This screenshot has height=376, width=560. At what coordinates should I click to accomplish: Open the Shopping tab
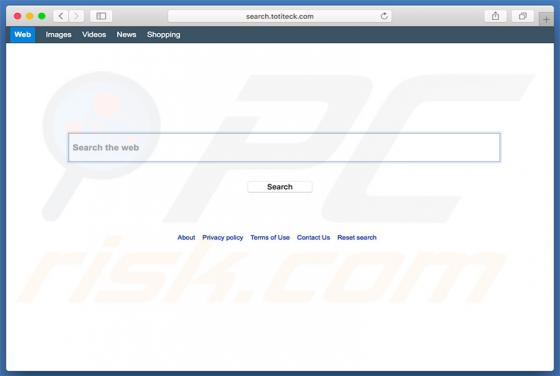pyautogui.click(x=164, y=35)
